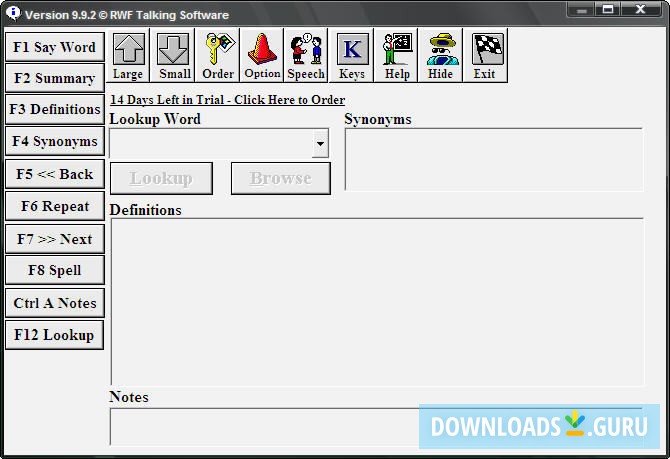Click the app icon in title bar
Screen dimensions: 670x459
[13, 13]
